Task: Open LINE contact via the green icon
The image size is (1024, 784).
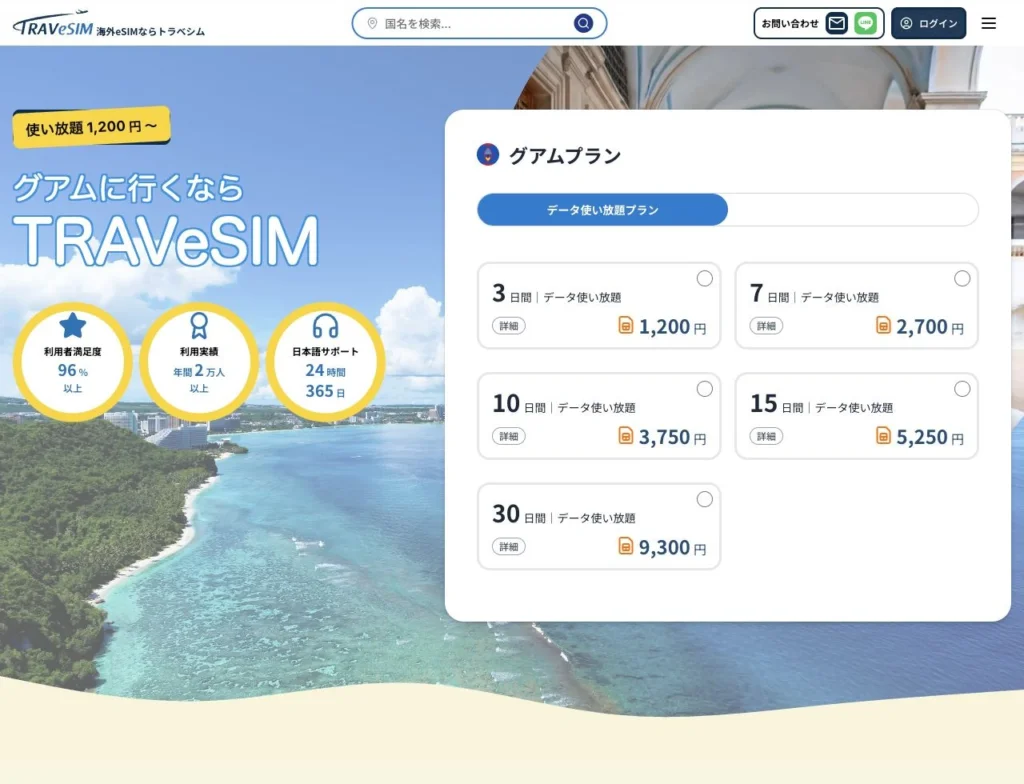Action: point(865,24)
